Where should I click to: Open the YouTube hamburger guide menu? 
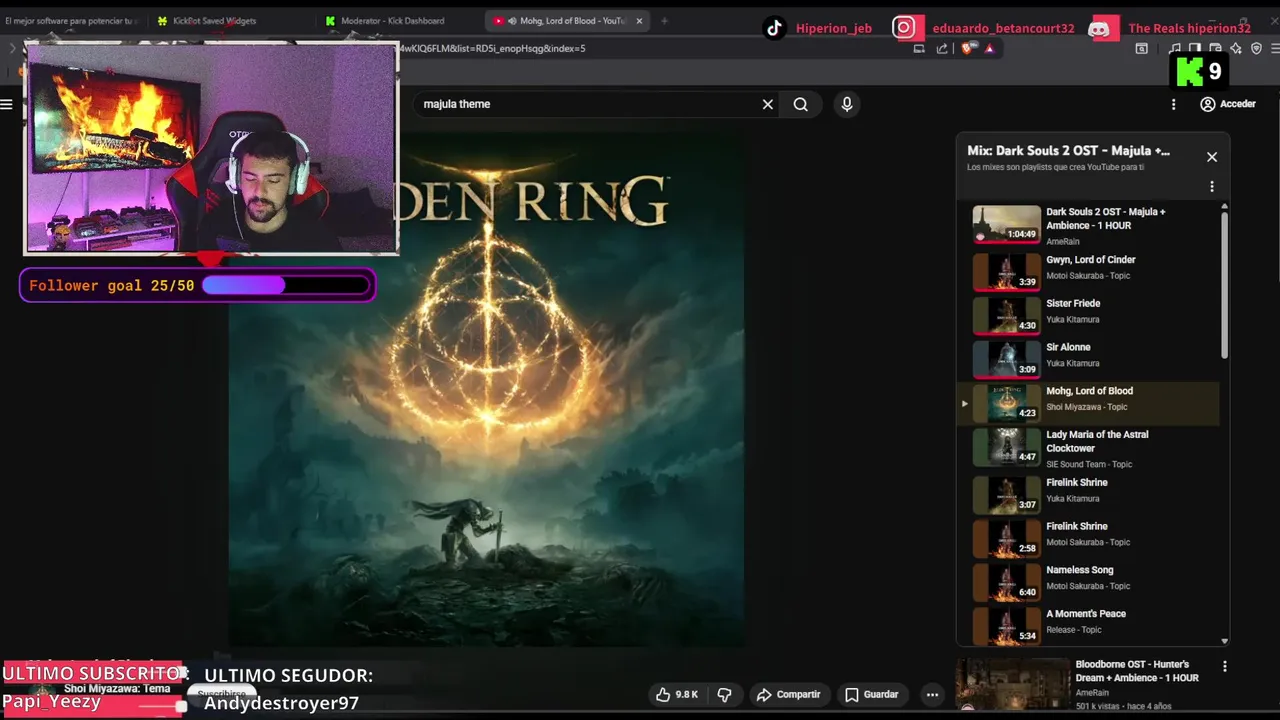coord(6,104)
